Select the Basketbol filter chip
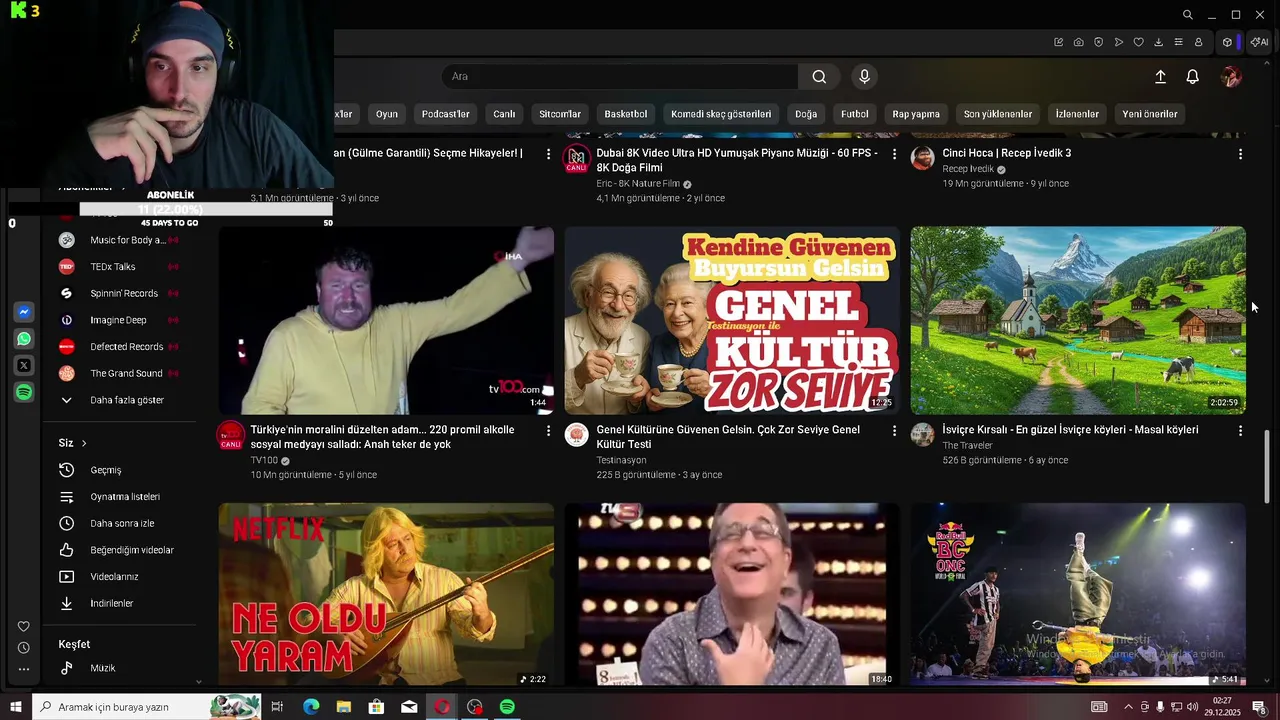Image resolution: width=1280 pixels, height=720 pixels. pos(626,114)
